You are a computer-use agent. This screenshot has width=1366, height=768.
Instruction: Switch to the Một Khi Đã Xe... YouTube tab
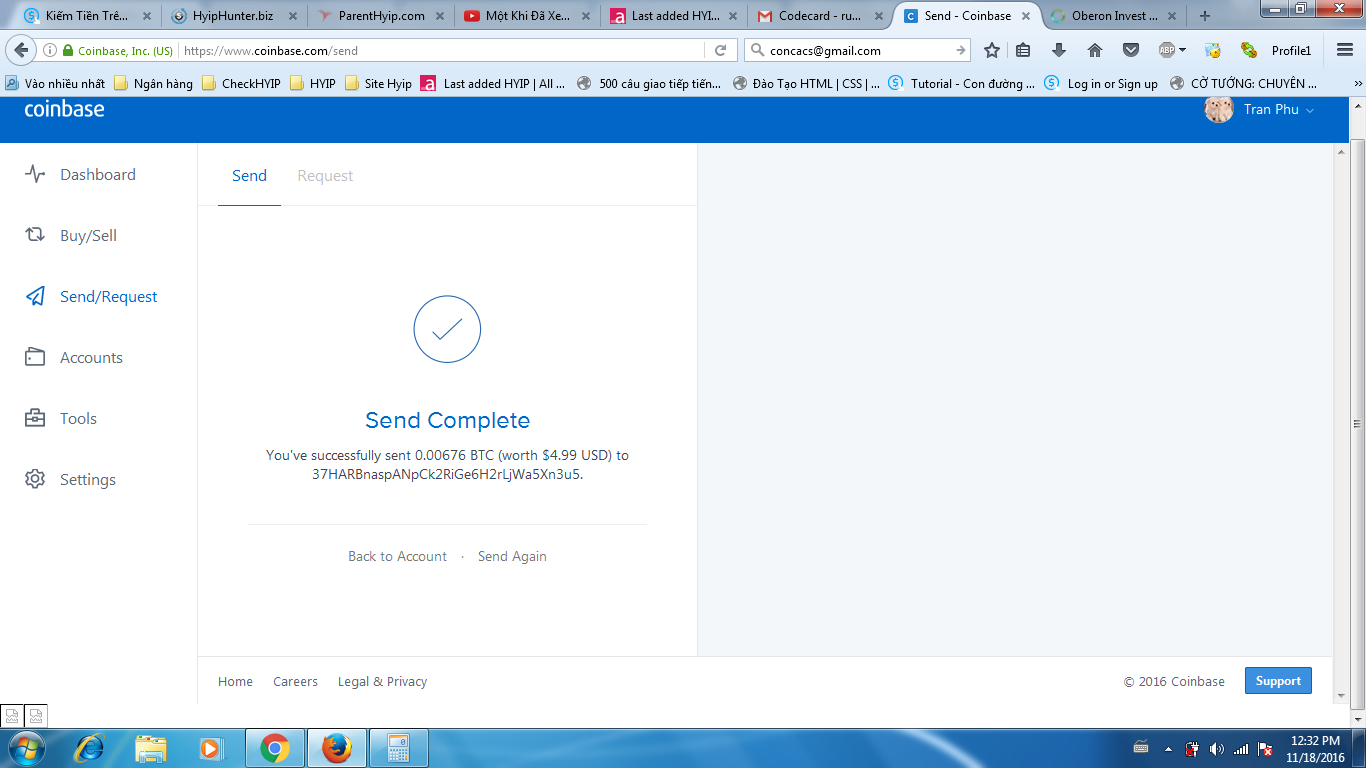527,16
